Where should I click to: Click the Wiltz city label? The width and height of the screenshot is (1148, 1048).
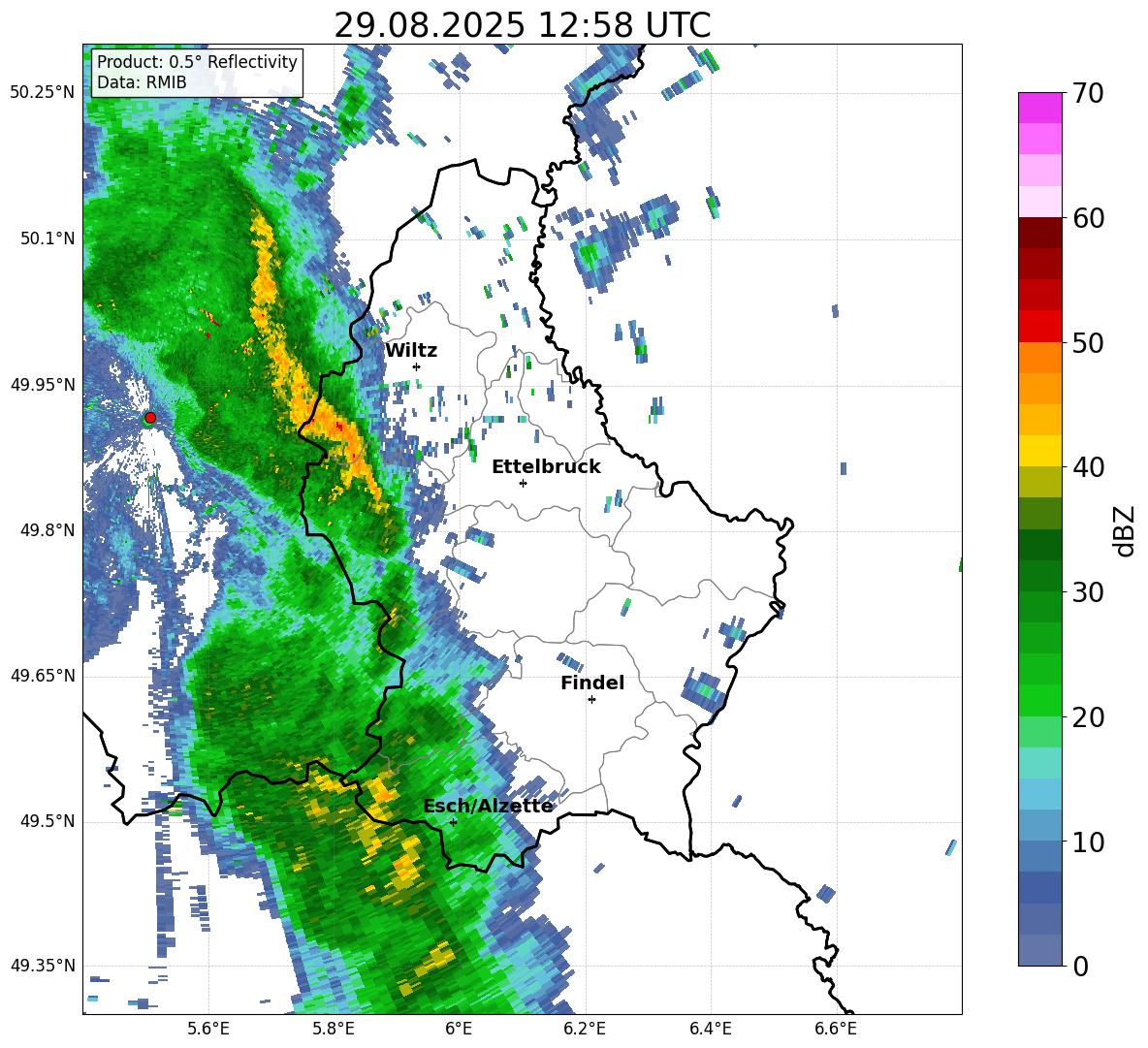pos(411,351)
